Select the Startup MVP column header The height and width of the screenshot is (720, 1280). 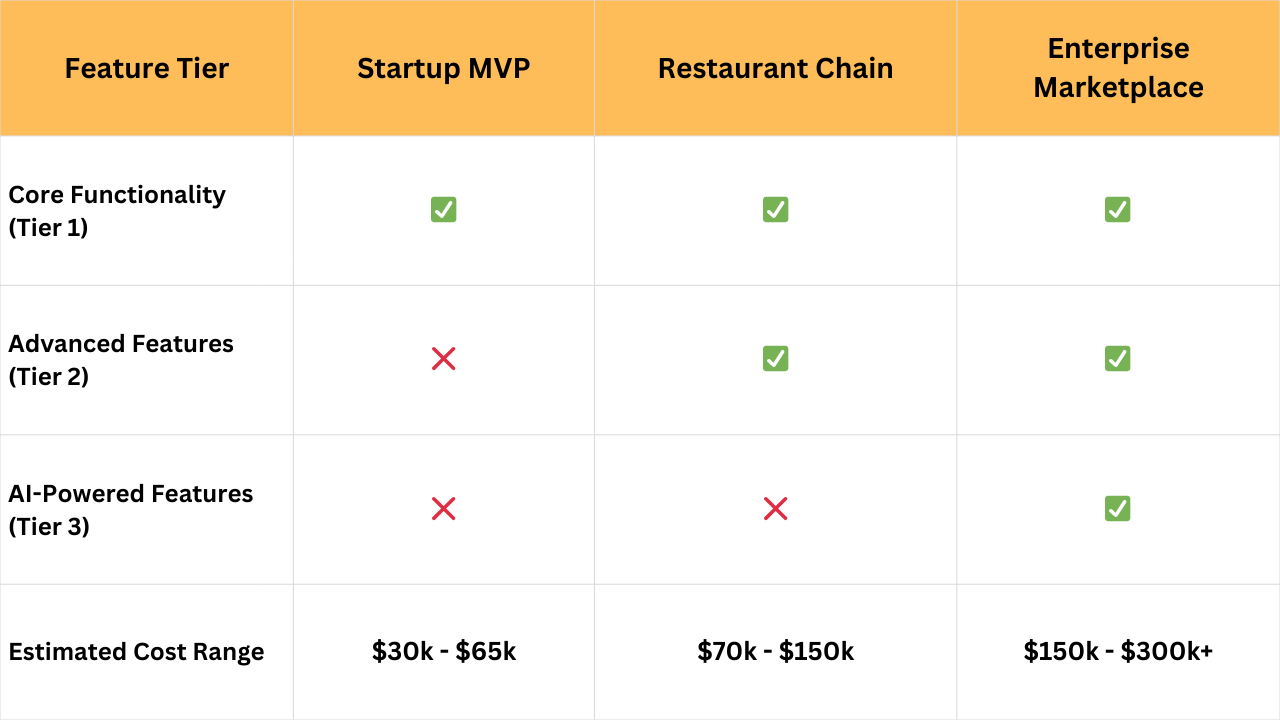443,68
